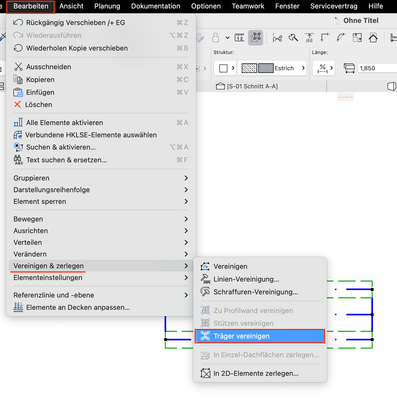The height and width of the screenshot is (400, 397).
Task: Open the Teamwork menu
Action: [x=248, y=6]
